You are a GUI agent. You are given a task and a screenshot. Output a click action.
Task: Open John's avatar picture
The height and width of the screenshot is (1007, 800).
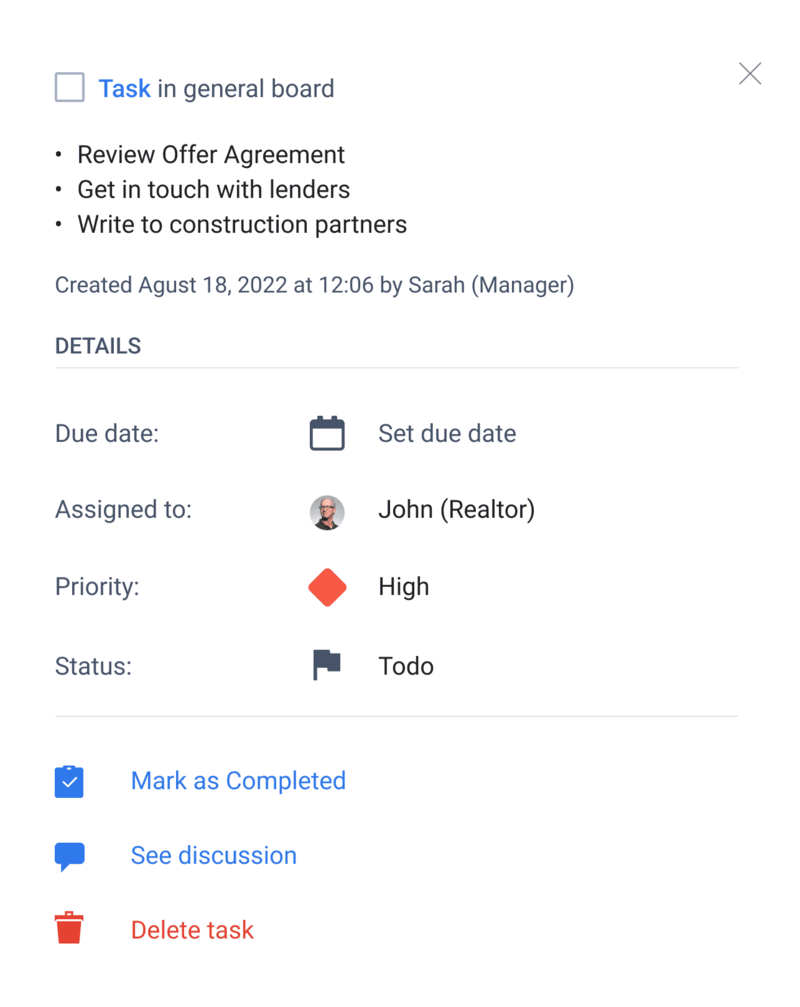(327, 512)
